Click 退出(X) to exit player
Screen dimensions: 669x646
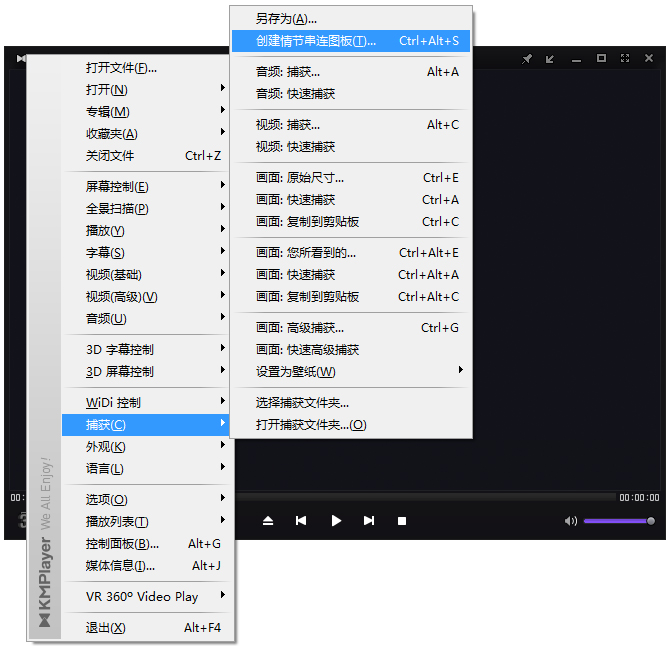(x=145, y=628)
